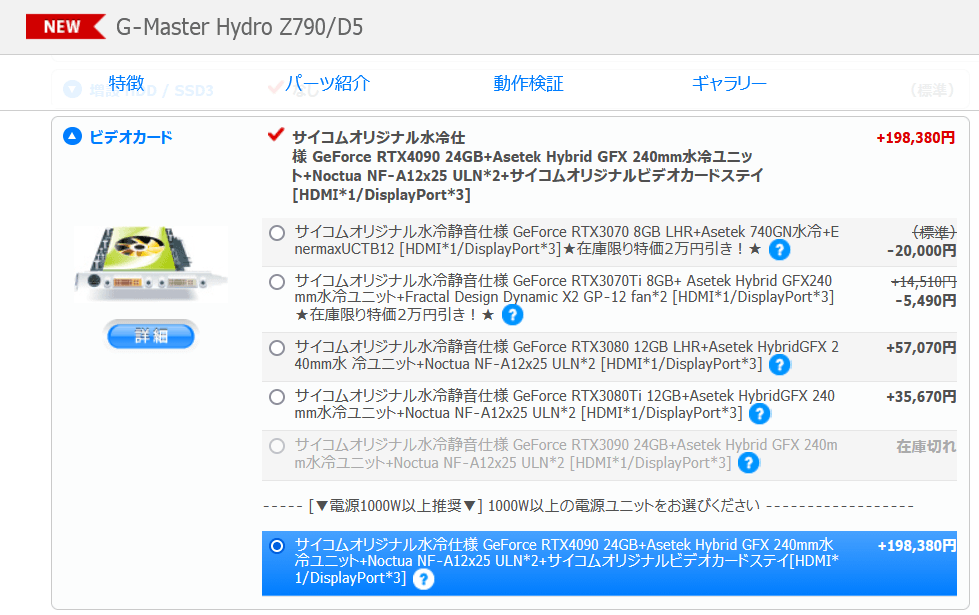This screenshot has width=979, height=615.
Task: Click the +57,070円 price
Action: coord(921,348)
